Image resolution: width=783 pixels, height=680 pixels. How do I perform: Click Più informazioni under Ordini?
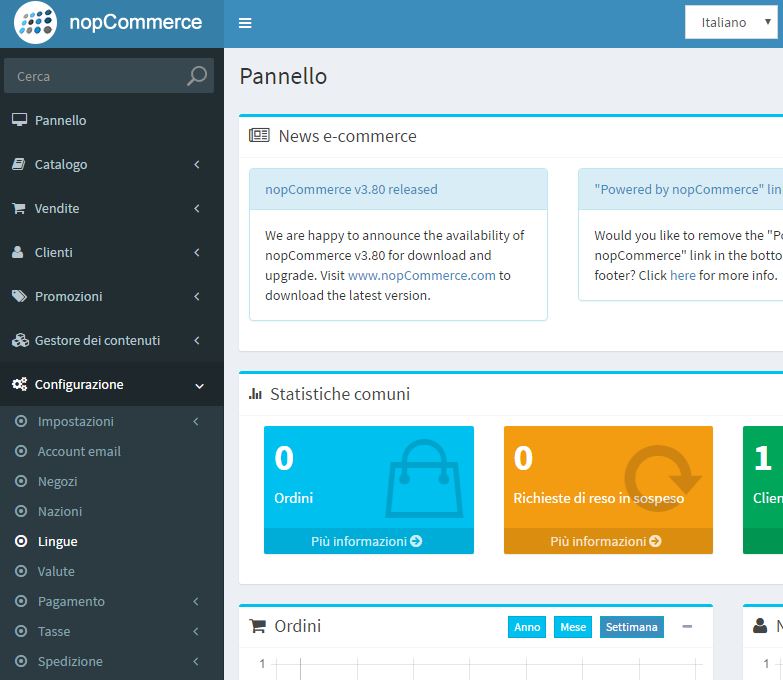pyautogui.click(x=367, y=541)
